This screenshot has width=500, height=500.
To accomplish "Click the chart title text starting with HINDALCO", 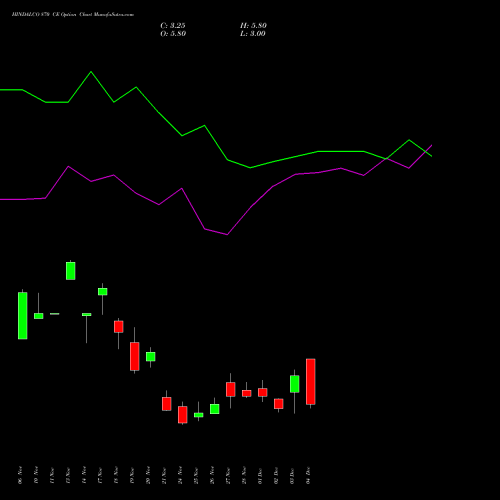I will tap(73, 15).
